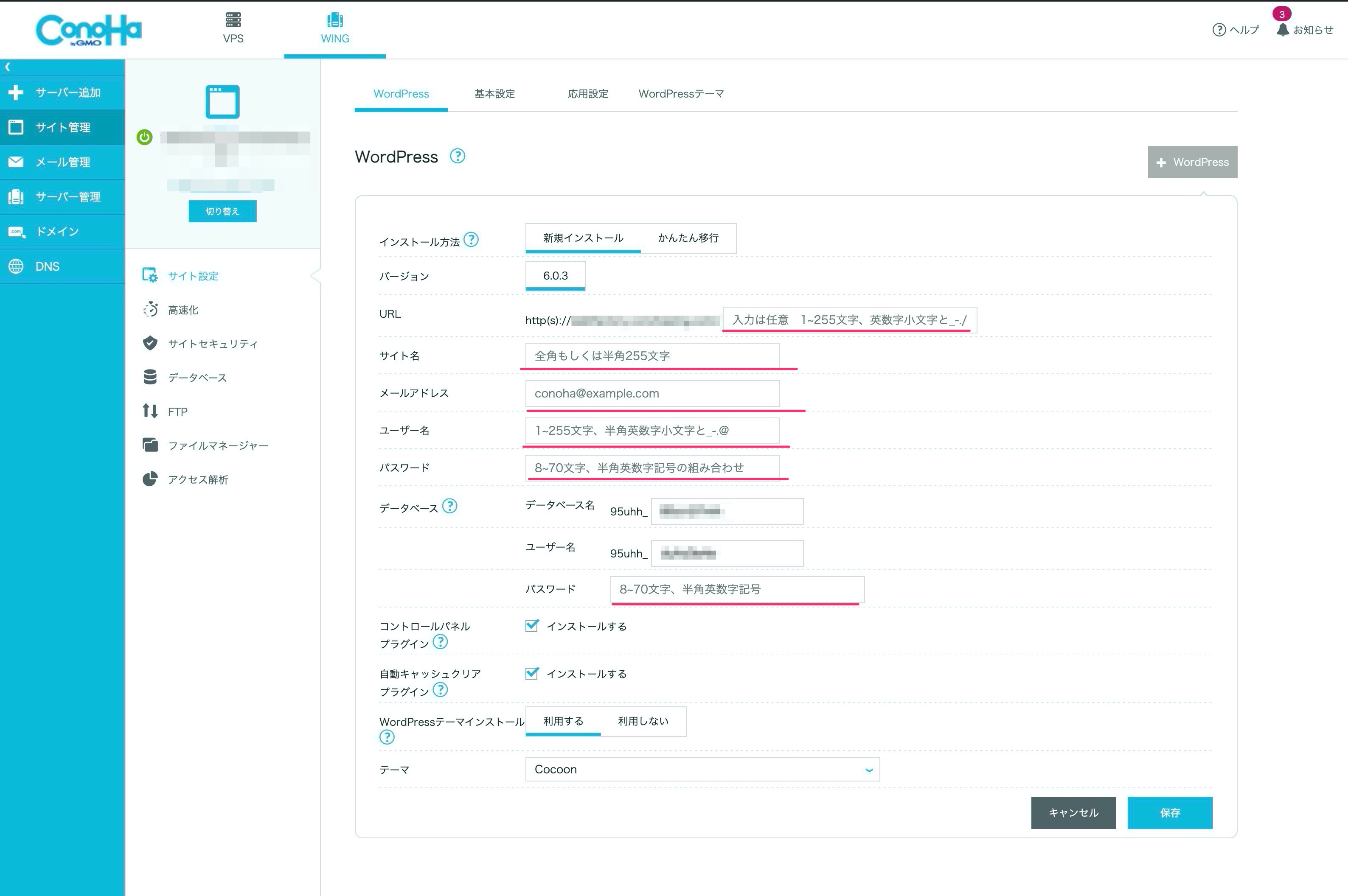Focus the メールアドレス input field
This screenshot has height=896, width=1348.
[652, 394]
